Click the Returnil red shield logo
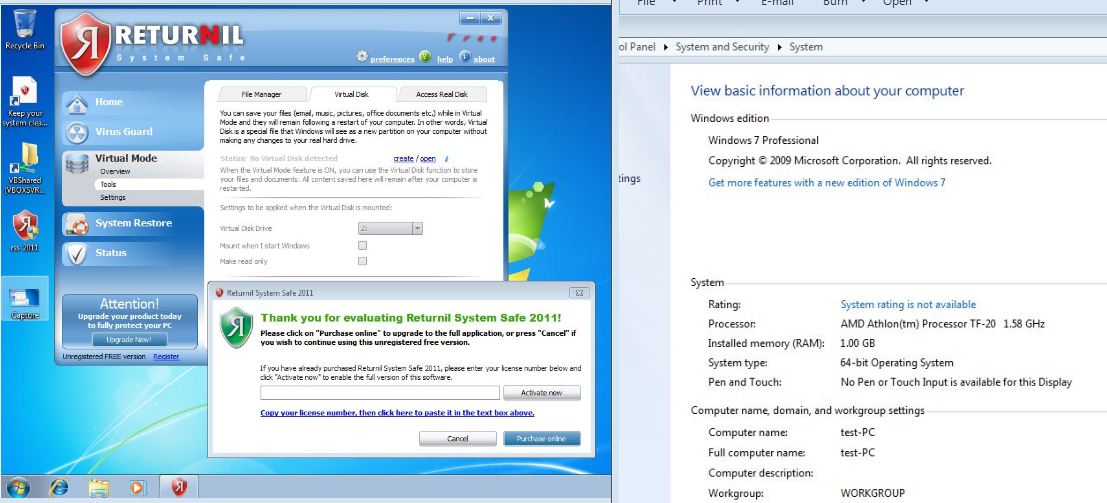This screenshot has width=1107, height=503. [85, 43]
